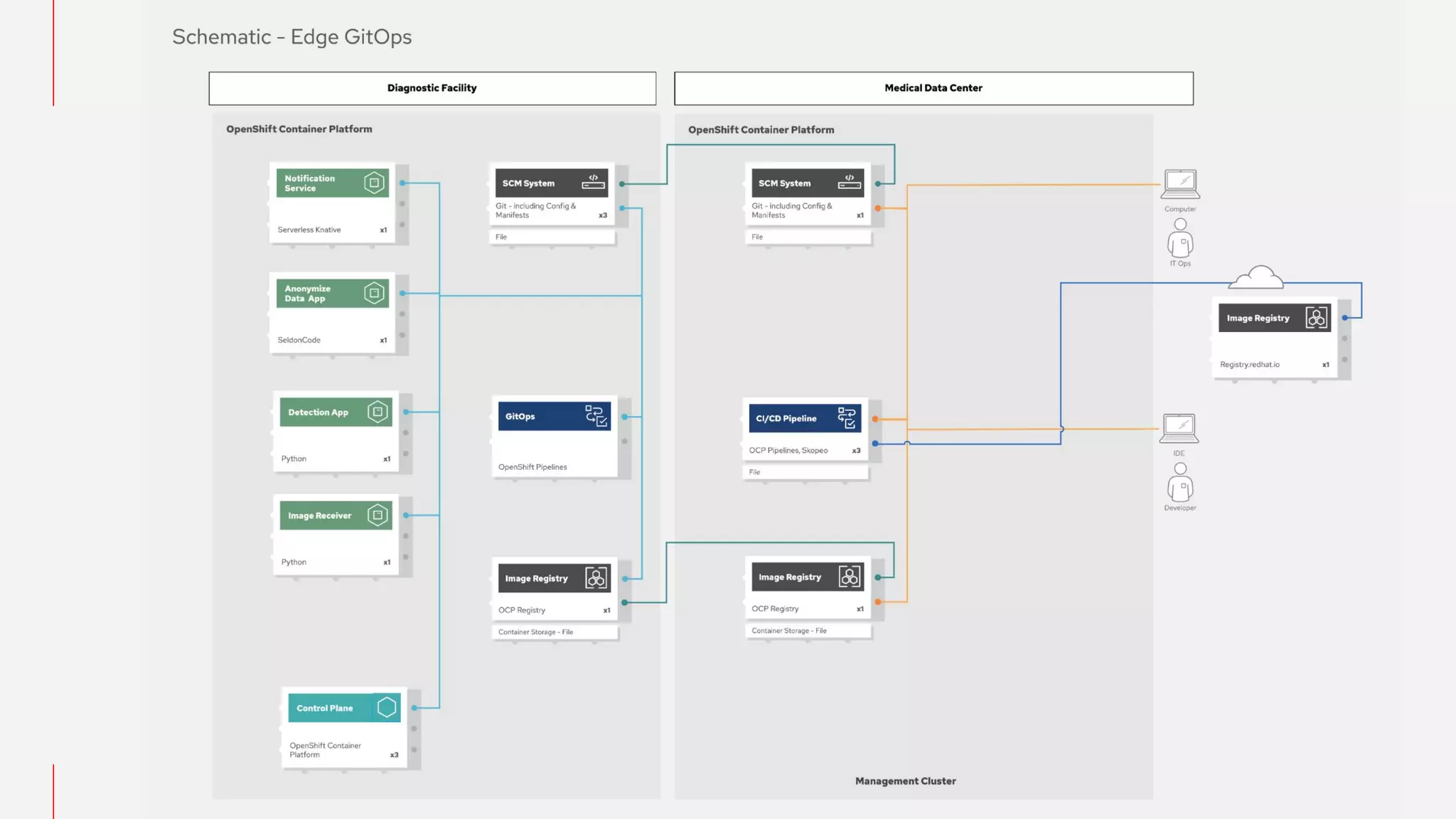Image resolution: width=1456 pixels, height=819 pixels.
Task: Click the CI/CD Pipeline workflow icon
Action: [x=847, y=418]
